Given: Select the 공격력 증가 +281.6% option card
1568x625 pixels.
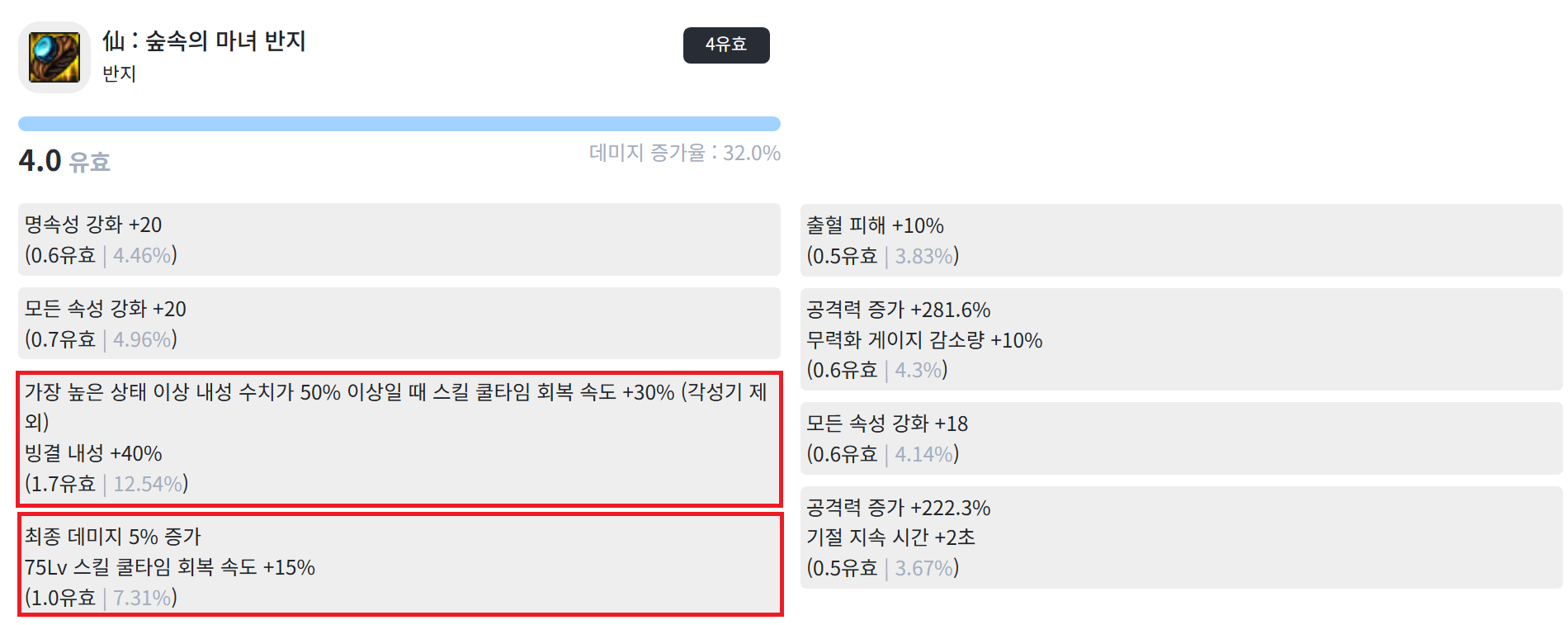Looking at the screenshot, I should (1181, 339).
